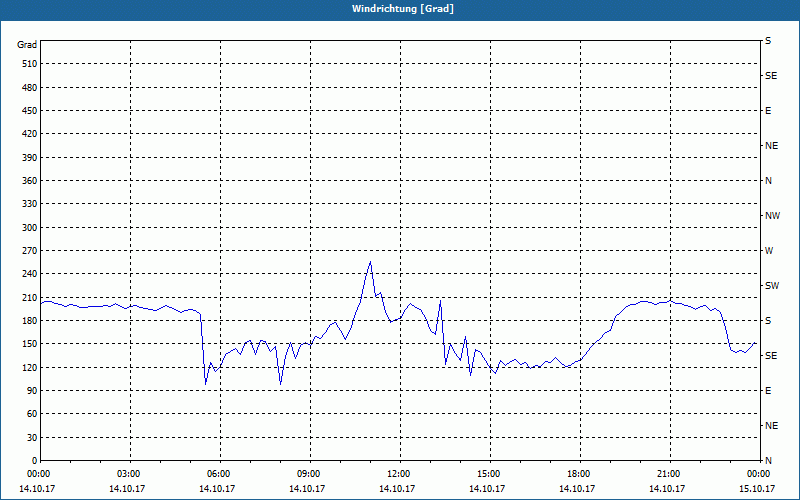Viewport: 800px width, 500px height.
Task: Click the y-axis value 360
Action: tap(30, 181)
